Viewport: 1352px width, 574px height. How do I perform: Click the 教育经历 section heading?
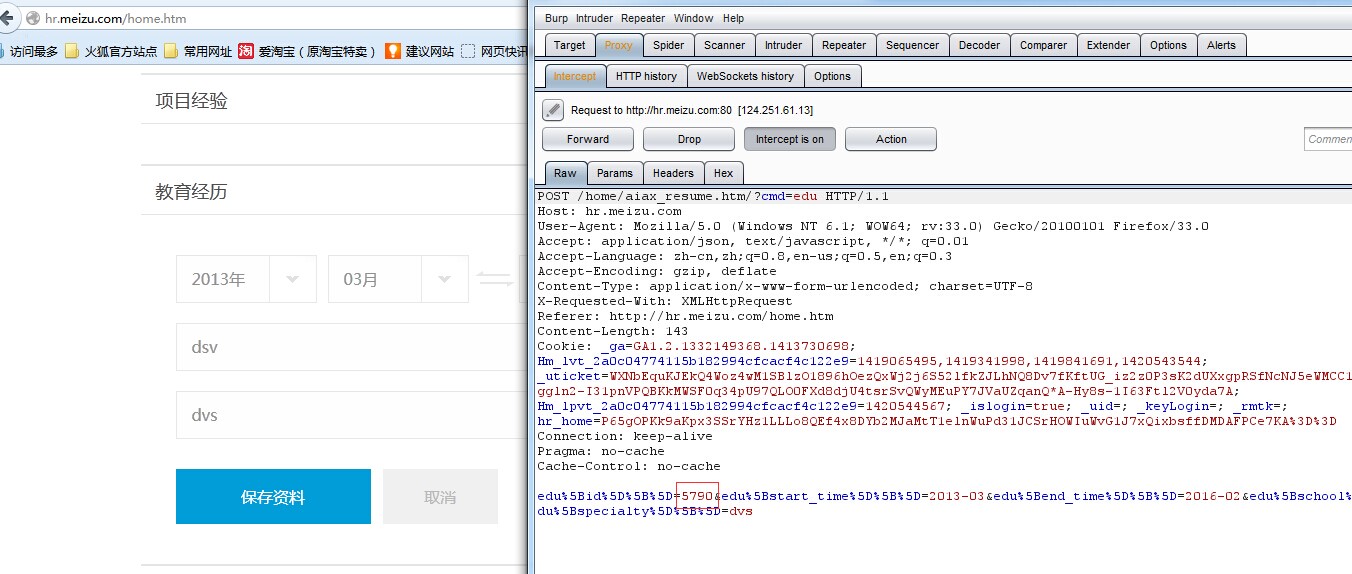(x=191, y=192)
